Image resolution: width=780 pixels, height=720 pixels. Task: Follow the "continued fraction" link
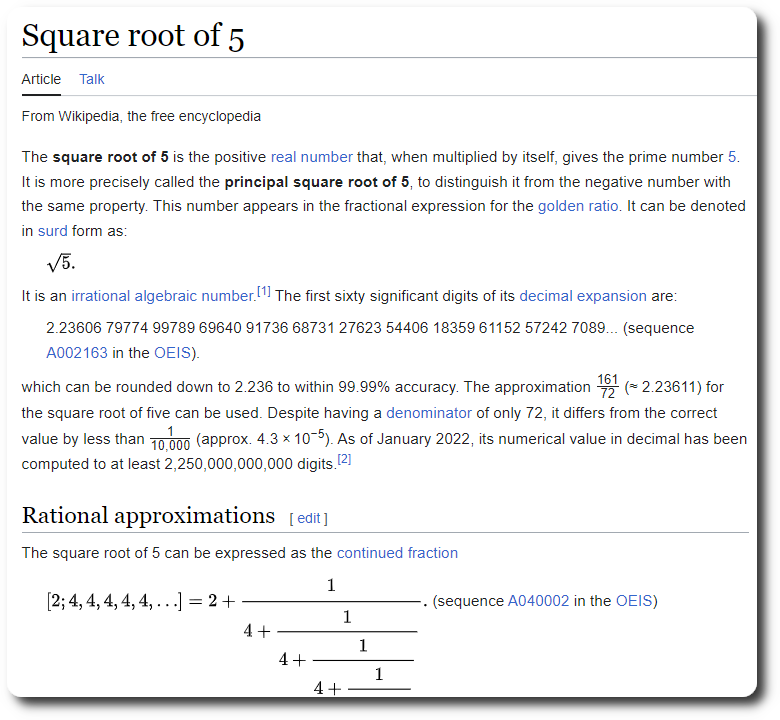(x=397, y=553)
